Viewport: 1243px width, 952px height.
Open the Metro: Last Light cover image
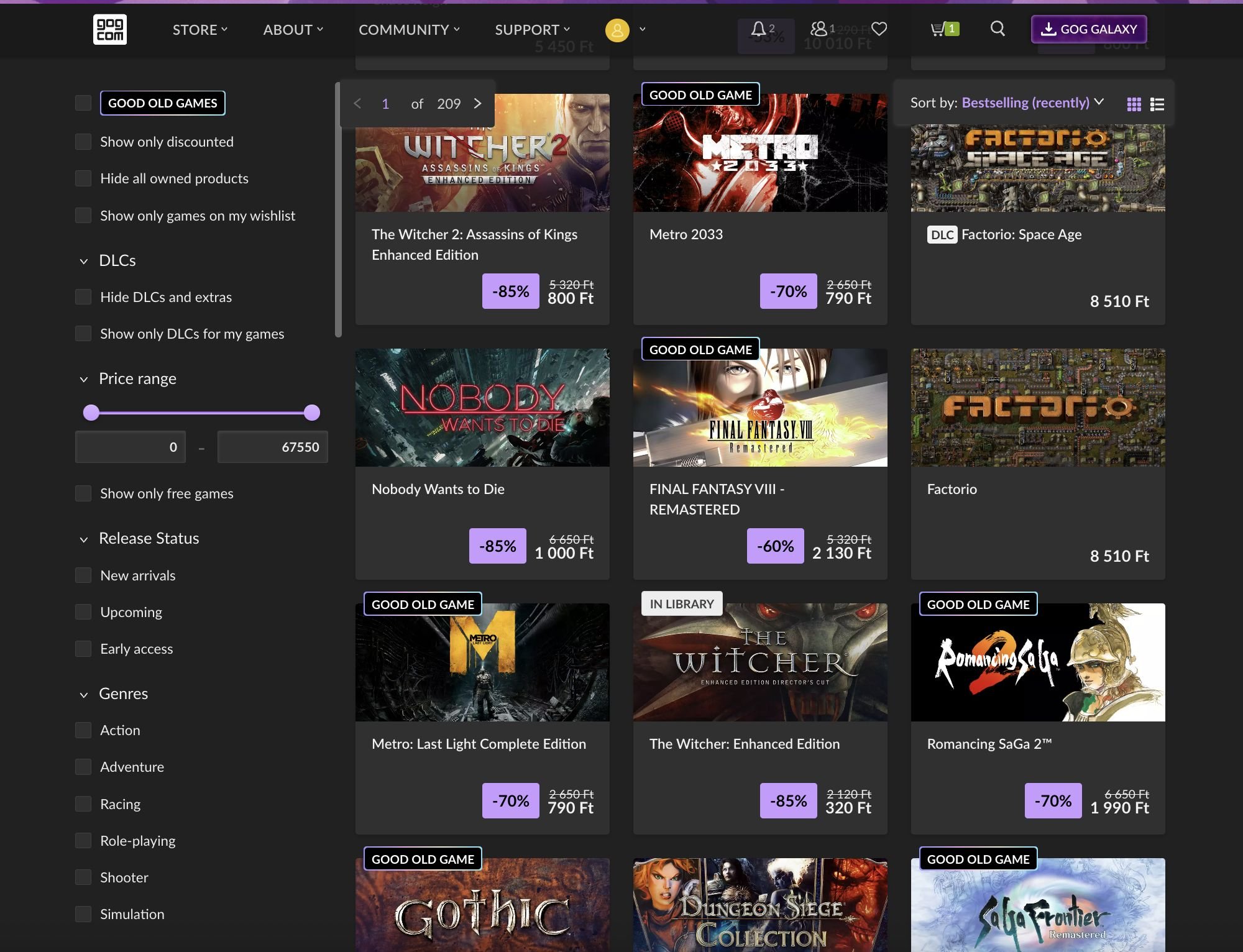pyautogui.click(x=482, y=662)
